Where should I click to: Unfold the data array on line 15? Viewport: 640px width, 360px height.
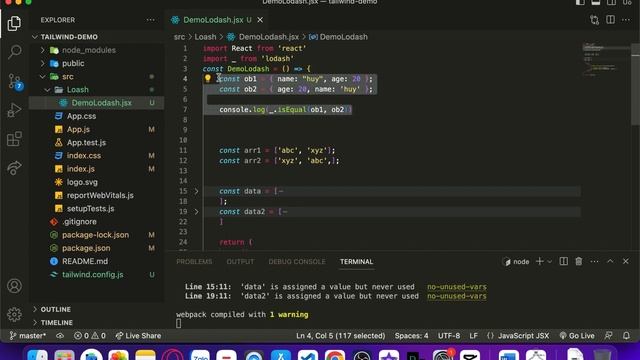196,191
